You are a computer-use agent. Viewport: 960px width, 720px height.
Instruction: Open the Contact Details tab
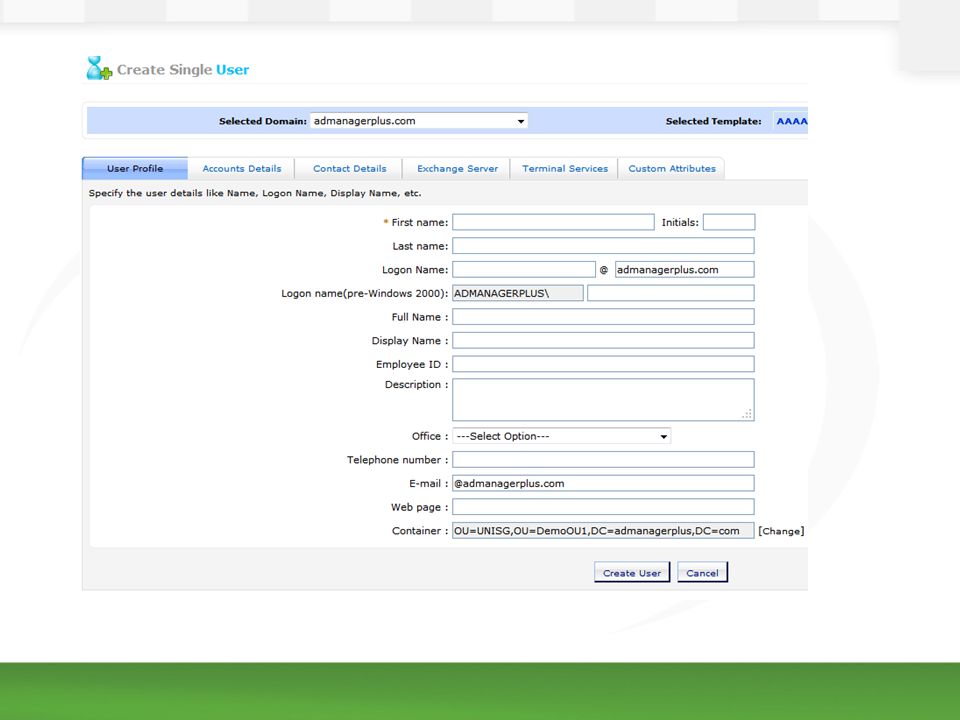tap(350, 168)
